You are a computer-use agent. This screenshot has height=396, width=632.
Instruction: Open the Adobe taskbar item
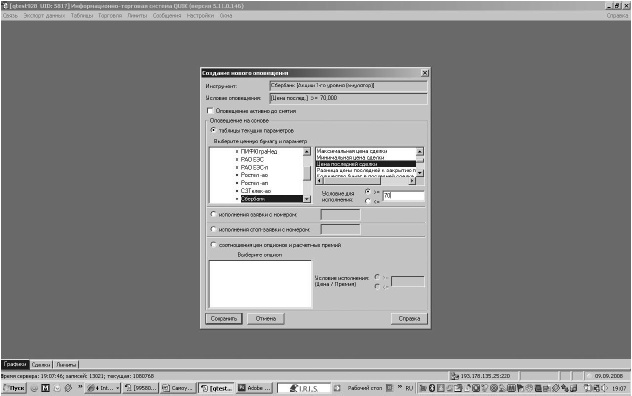pos(254,388)
